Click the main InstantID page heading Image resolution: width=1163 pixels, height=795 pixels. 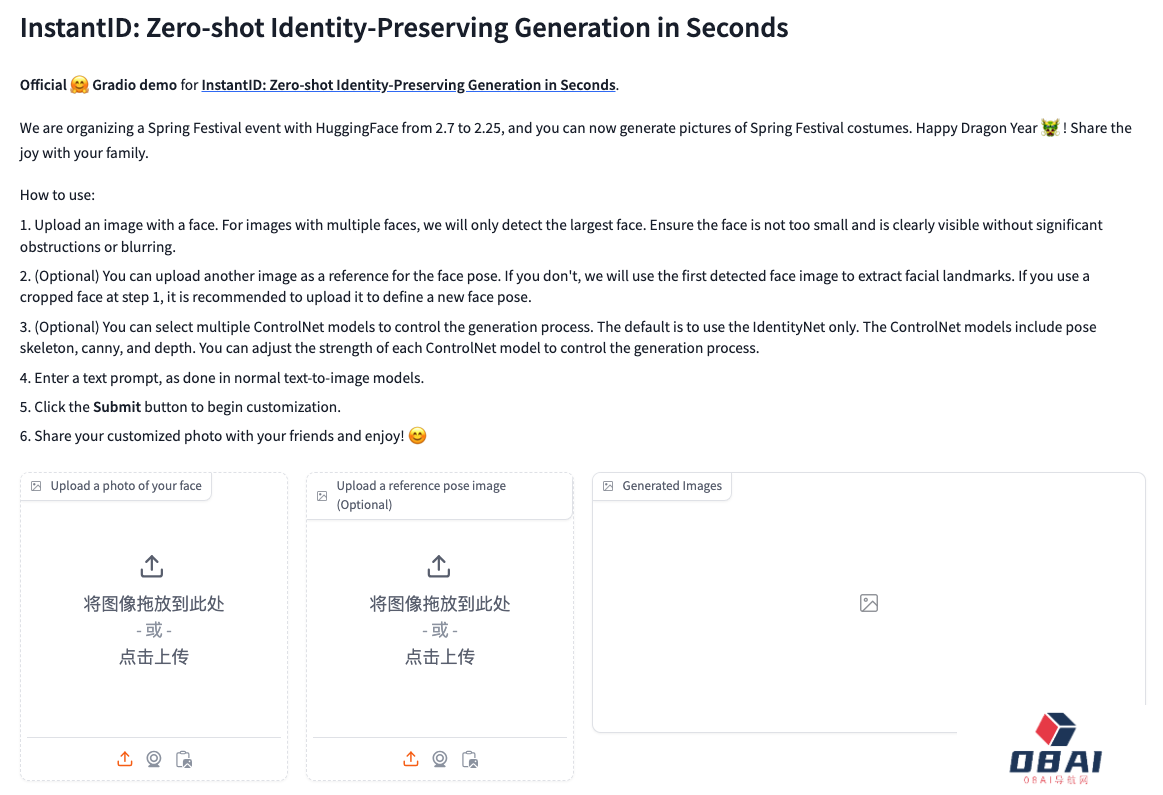(404, 28)
